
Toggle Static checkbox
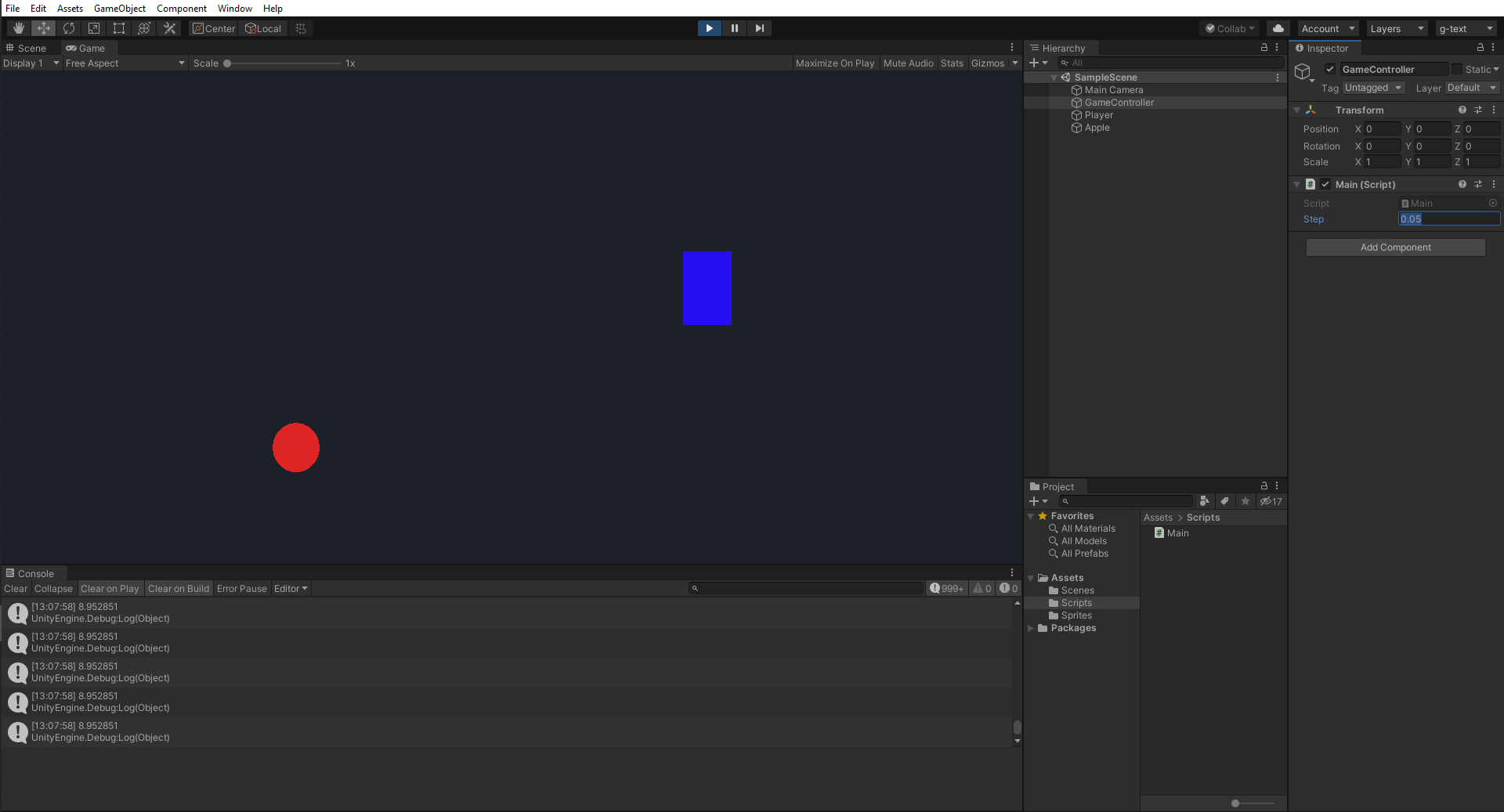click(1457, 69)
